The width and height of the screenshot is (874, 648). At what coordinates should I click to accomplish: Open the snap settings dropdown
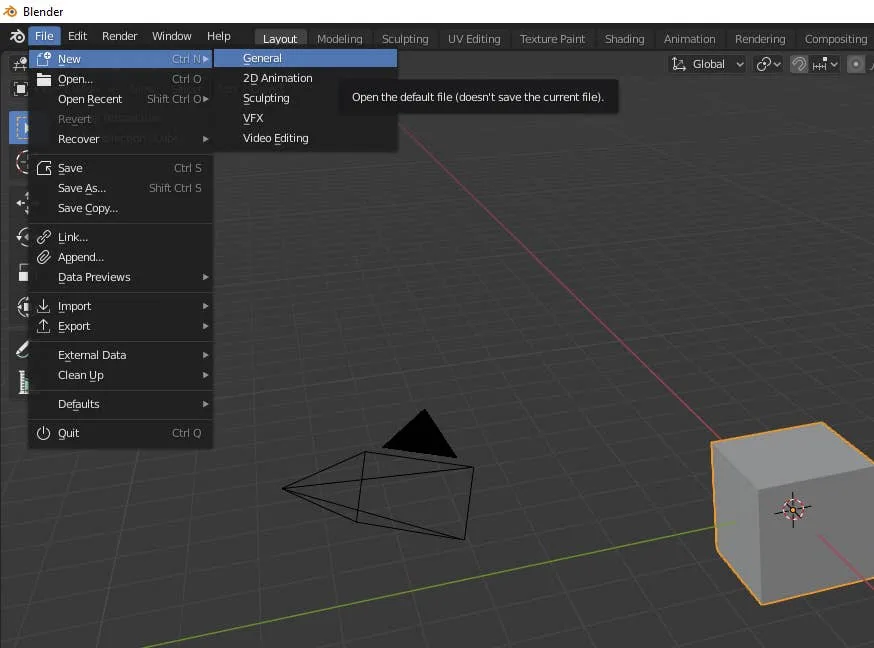pyautogui.click(x=826, y=64)
